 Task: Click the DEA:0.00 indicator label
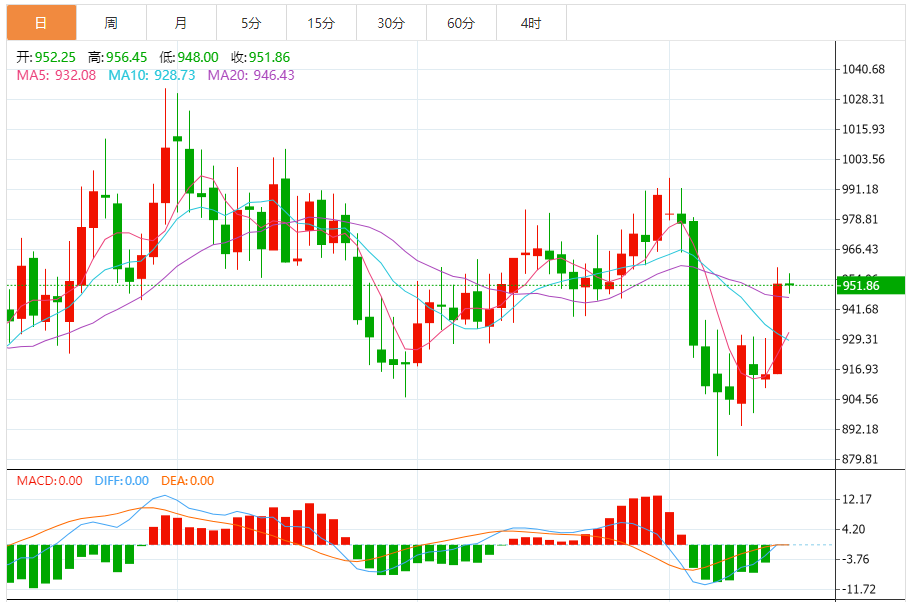pos(187,480)
